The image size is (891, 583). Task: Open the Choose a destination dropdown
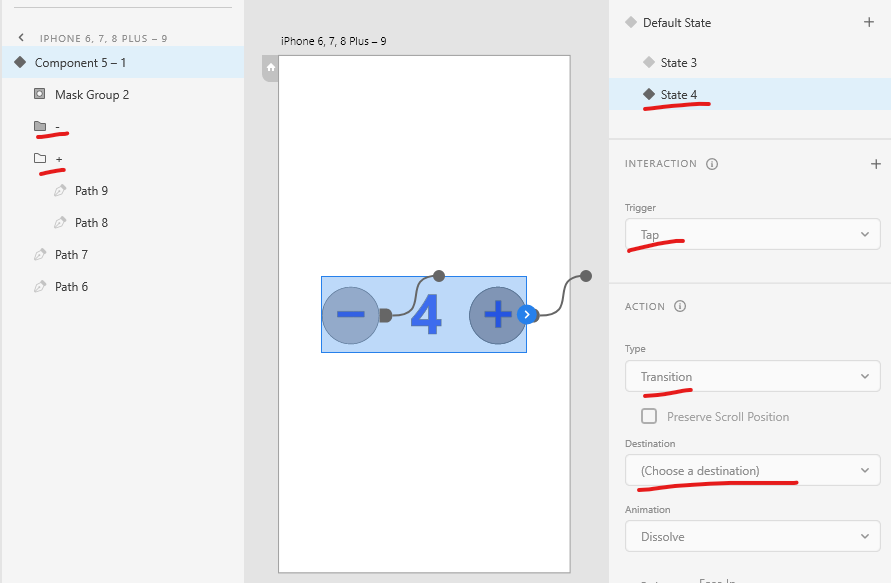pyautogui.click(x=752, y=470)
